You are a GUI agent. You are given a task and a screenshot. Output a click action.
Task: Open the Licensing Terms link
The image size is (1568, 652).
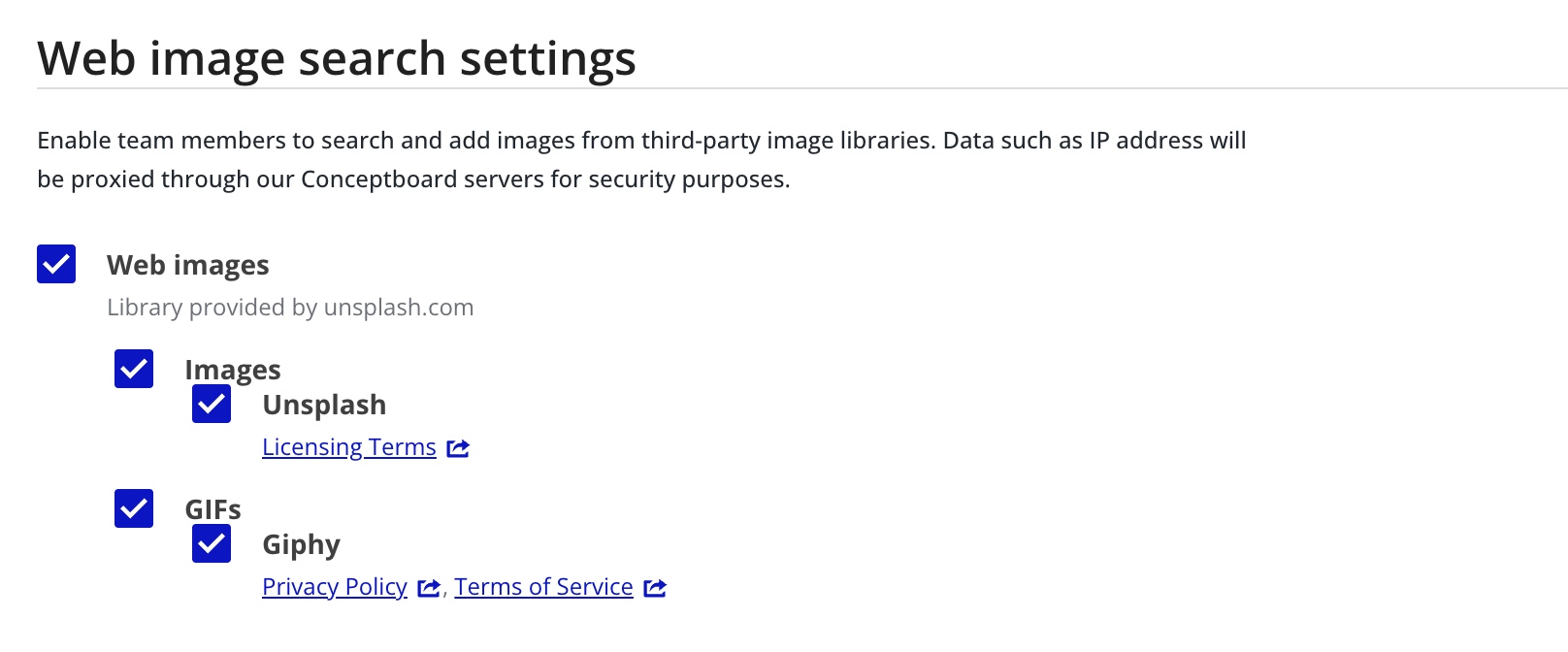tap(348, 447)
